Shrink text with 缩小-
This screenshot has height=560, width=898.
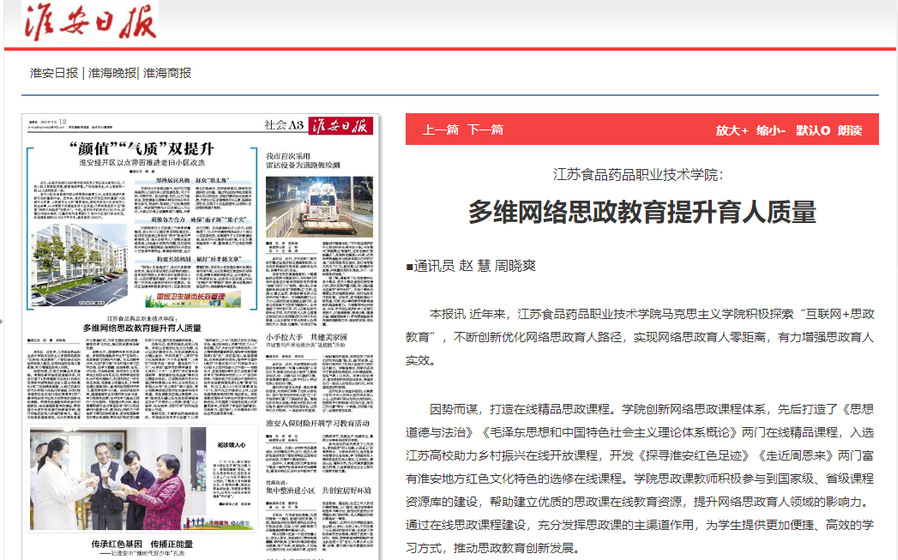click(771, 130)
